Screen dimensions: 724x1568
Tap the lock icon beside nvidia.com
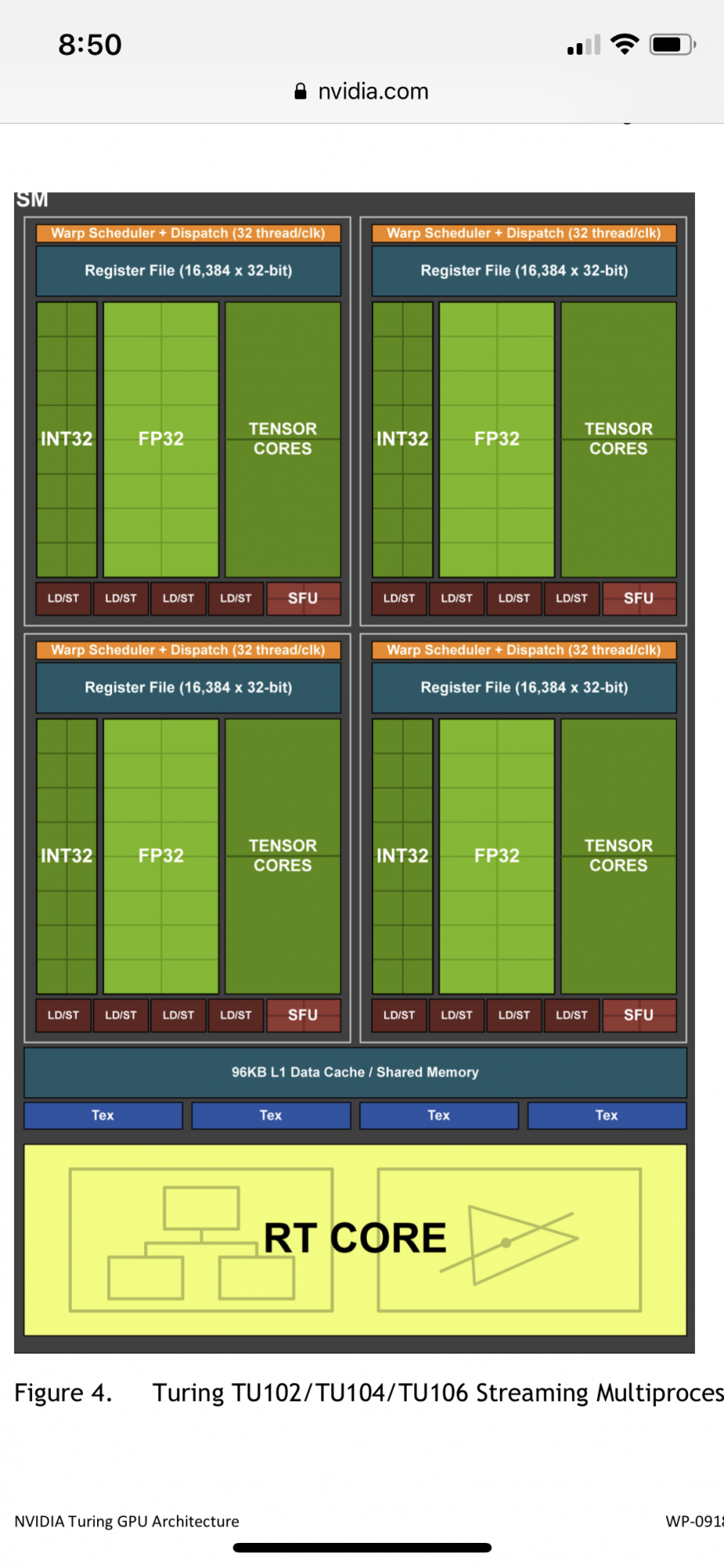click(x=300, y=92)
